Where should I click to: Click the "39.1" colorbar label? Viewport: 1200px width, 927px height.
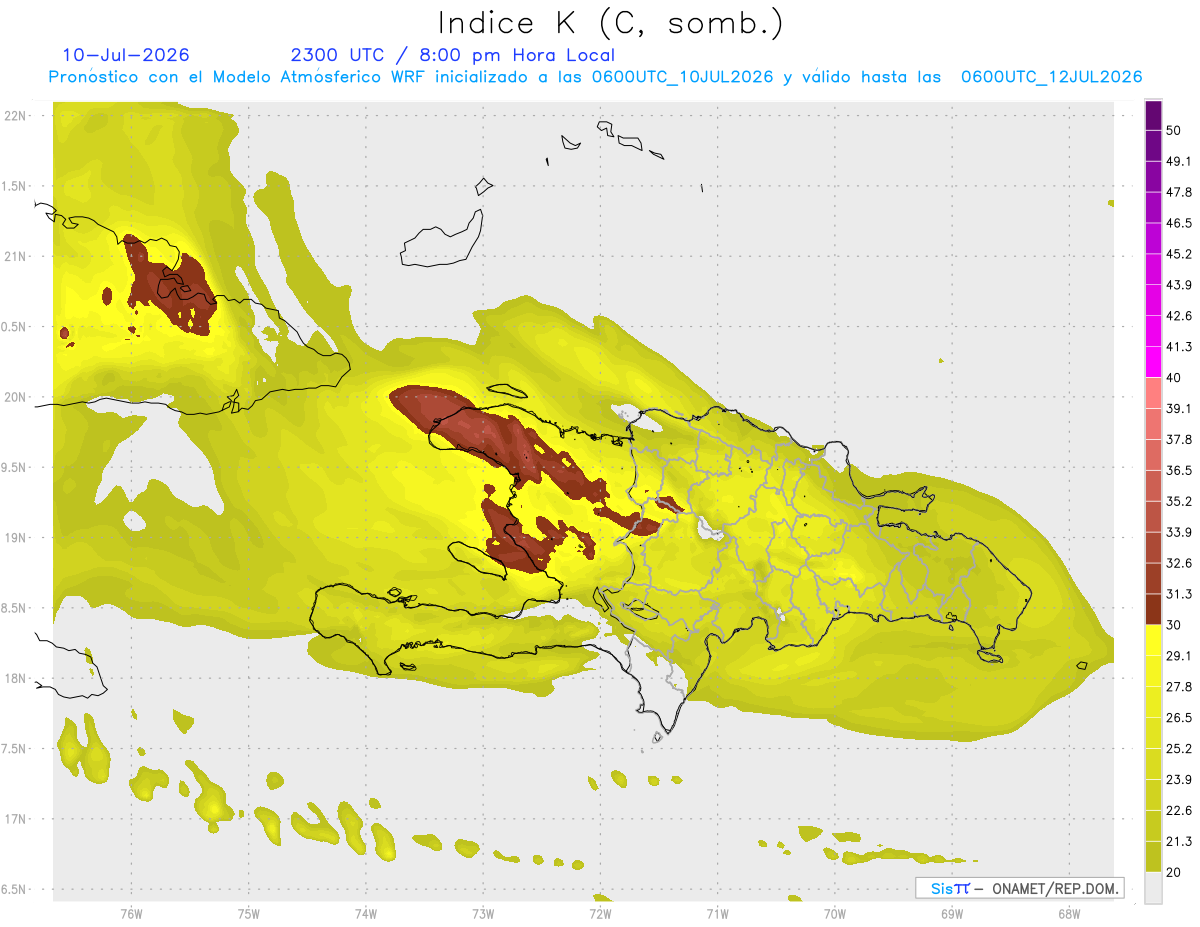(1179, 408)
